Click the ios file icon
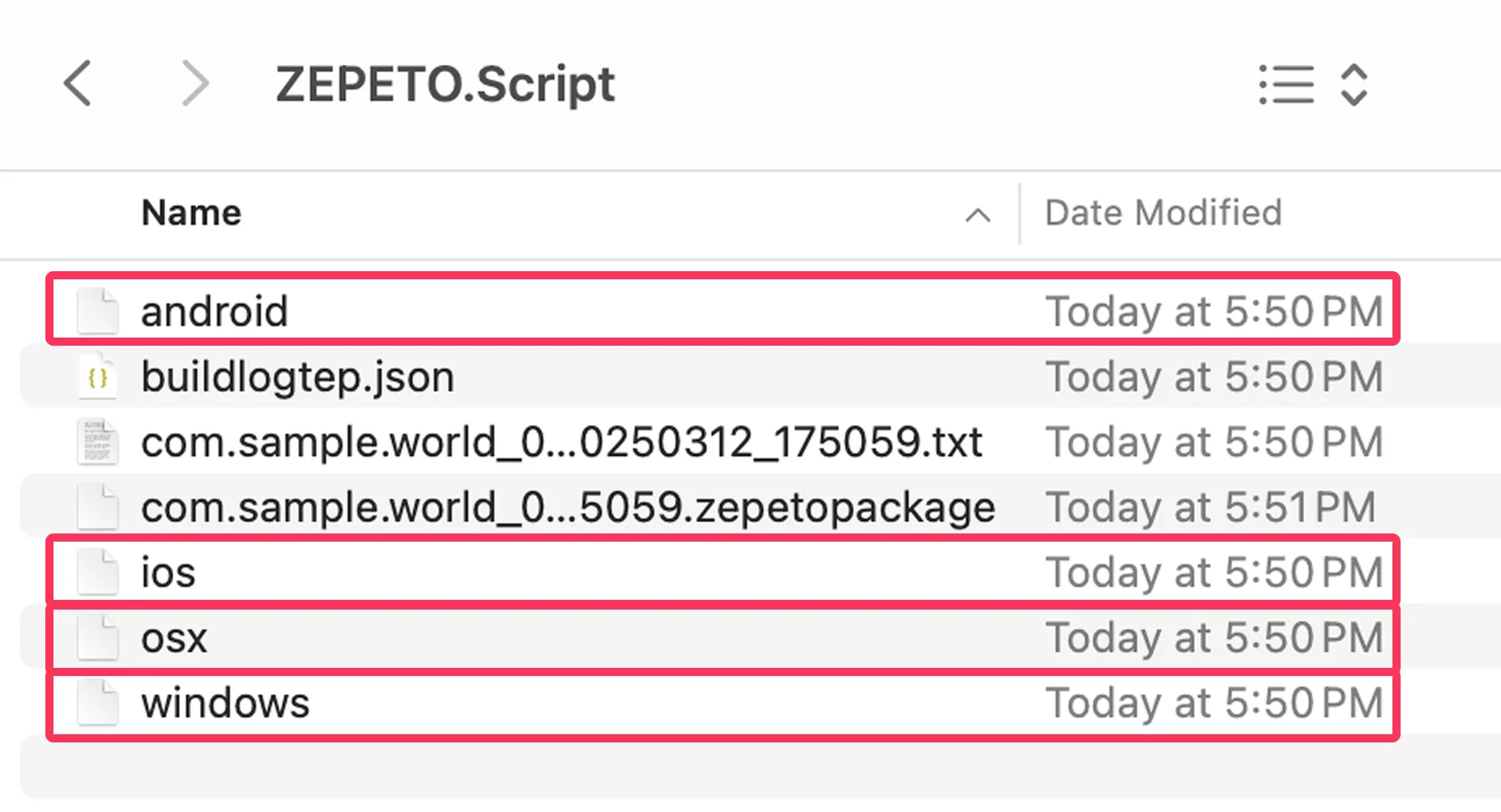The height and width of the screenshot is (812, 1501). (x=97, y=572)
